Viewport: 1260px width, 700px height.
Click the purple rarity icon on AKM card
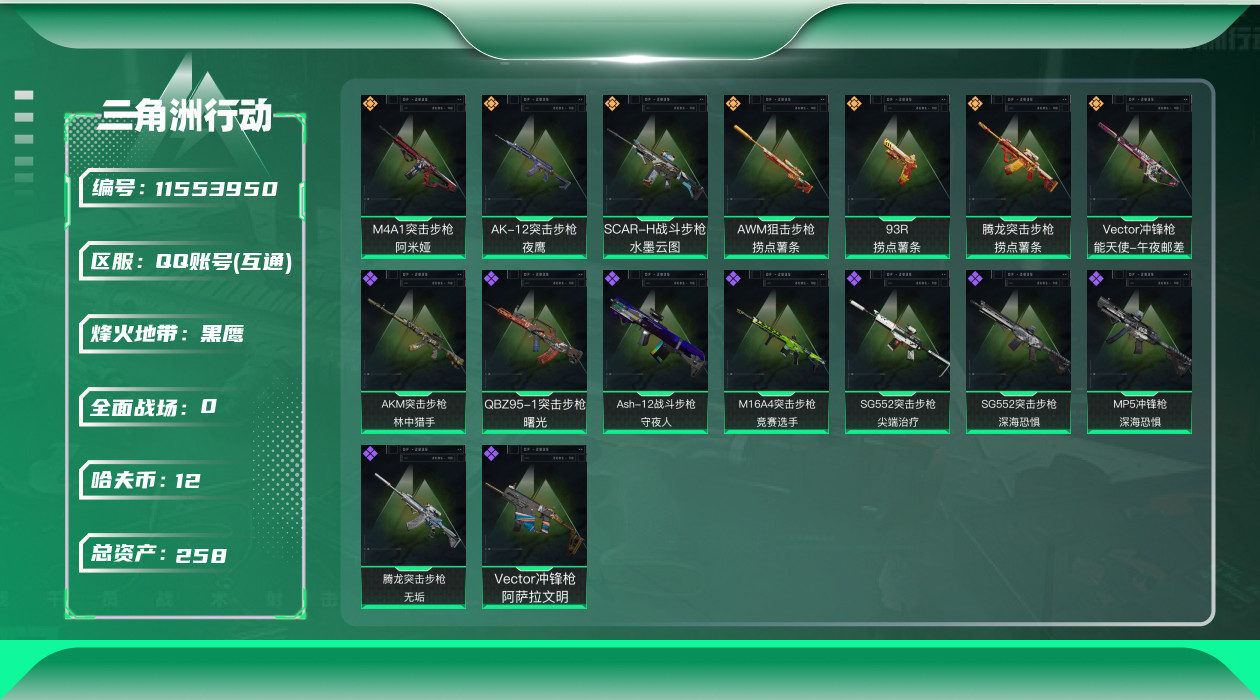(370, 278)
